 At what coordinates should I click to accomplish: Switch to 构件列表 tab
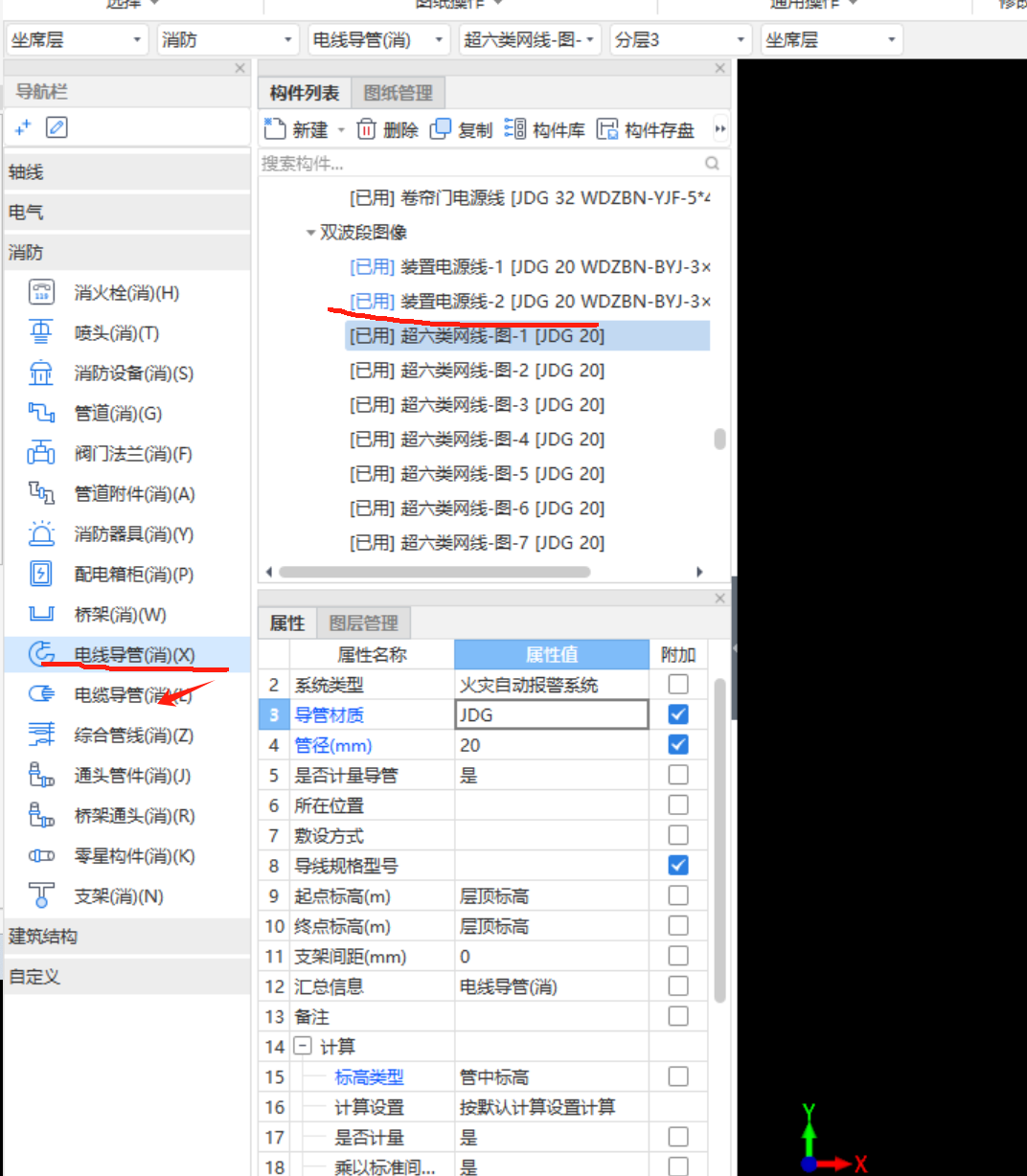304,93
